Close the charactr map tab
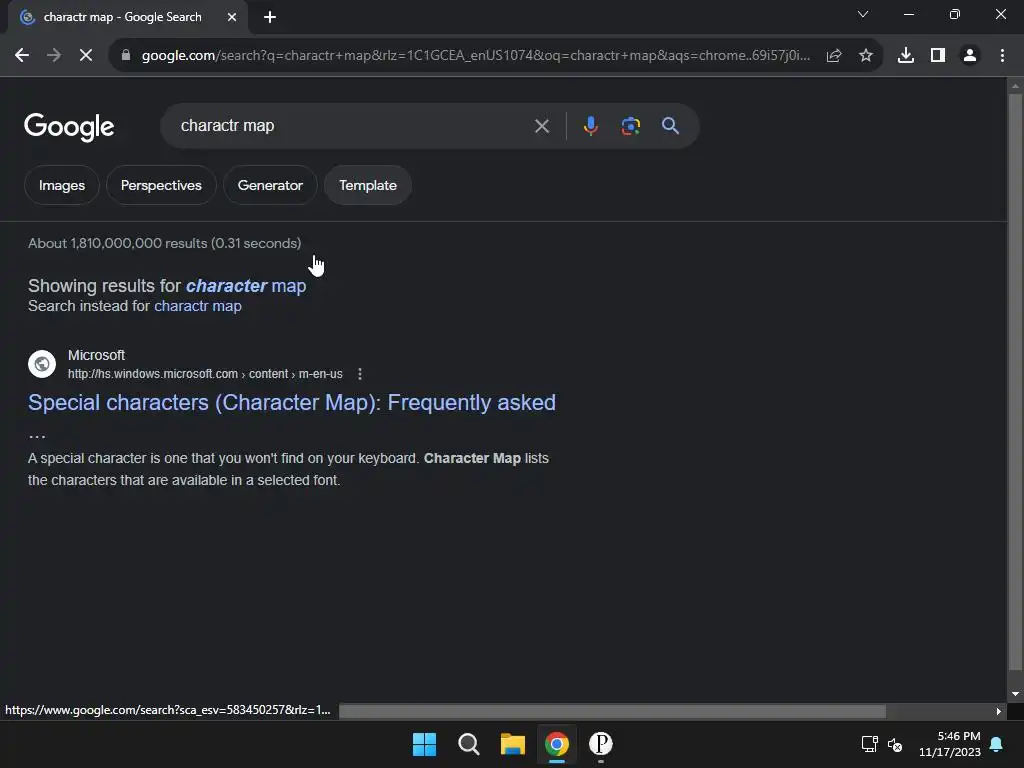The height and width of the screenshot is (768, 1024). [232, 17]
